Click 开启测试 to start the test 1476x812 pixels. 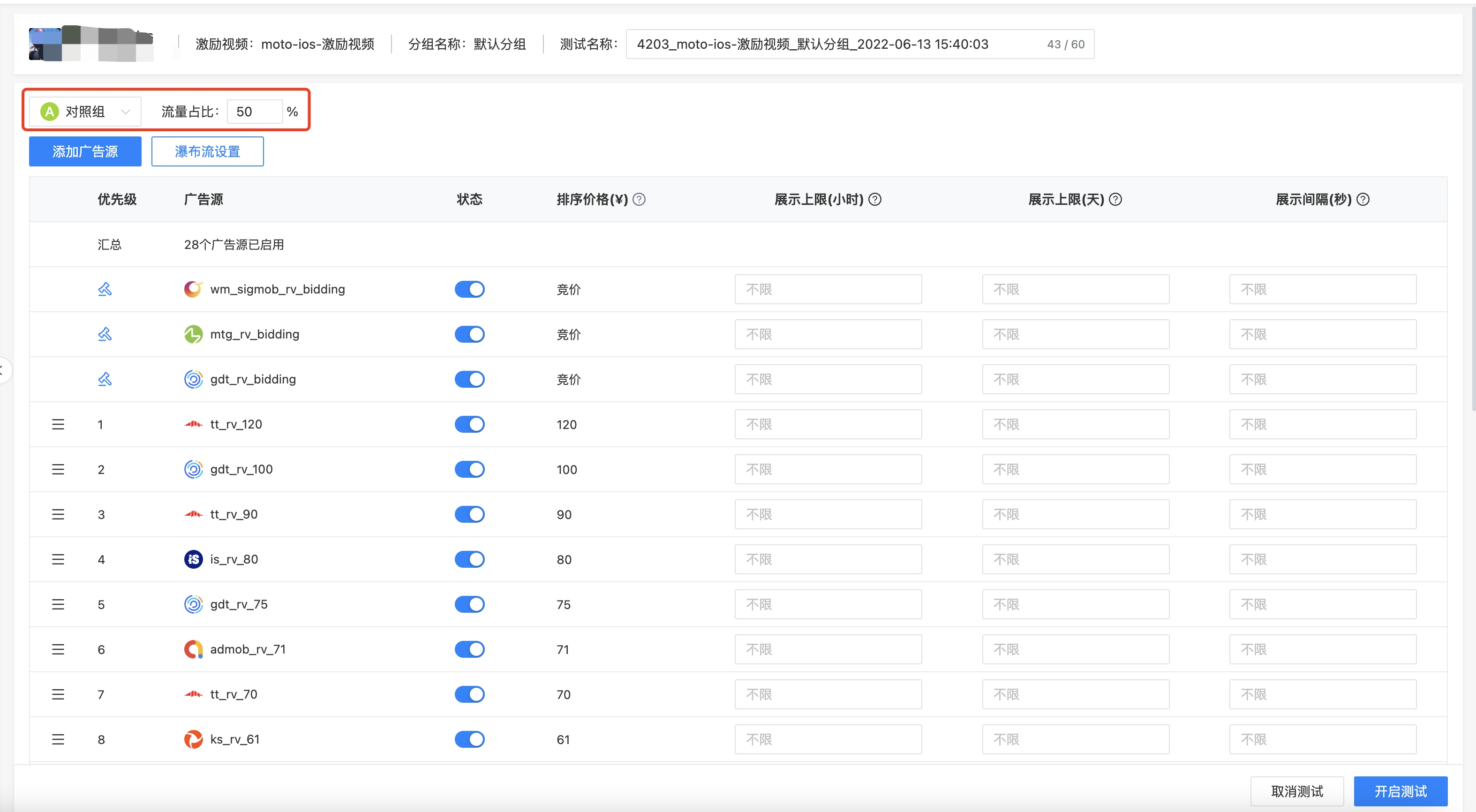[x=1400, y=791]
